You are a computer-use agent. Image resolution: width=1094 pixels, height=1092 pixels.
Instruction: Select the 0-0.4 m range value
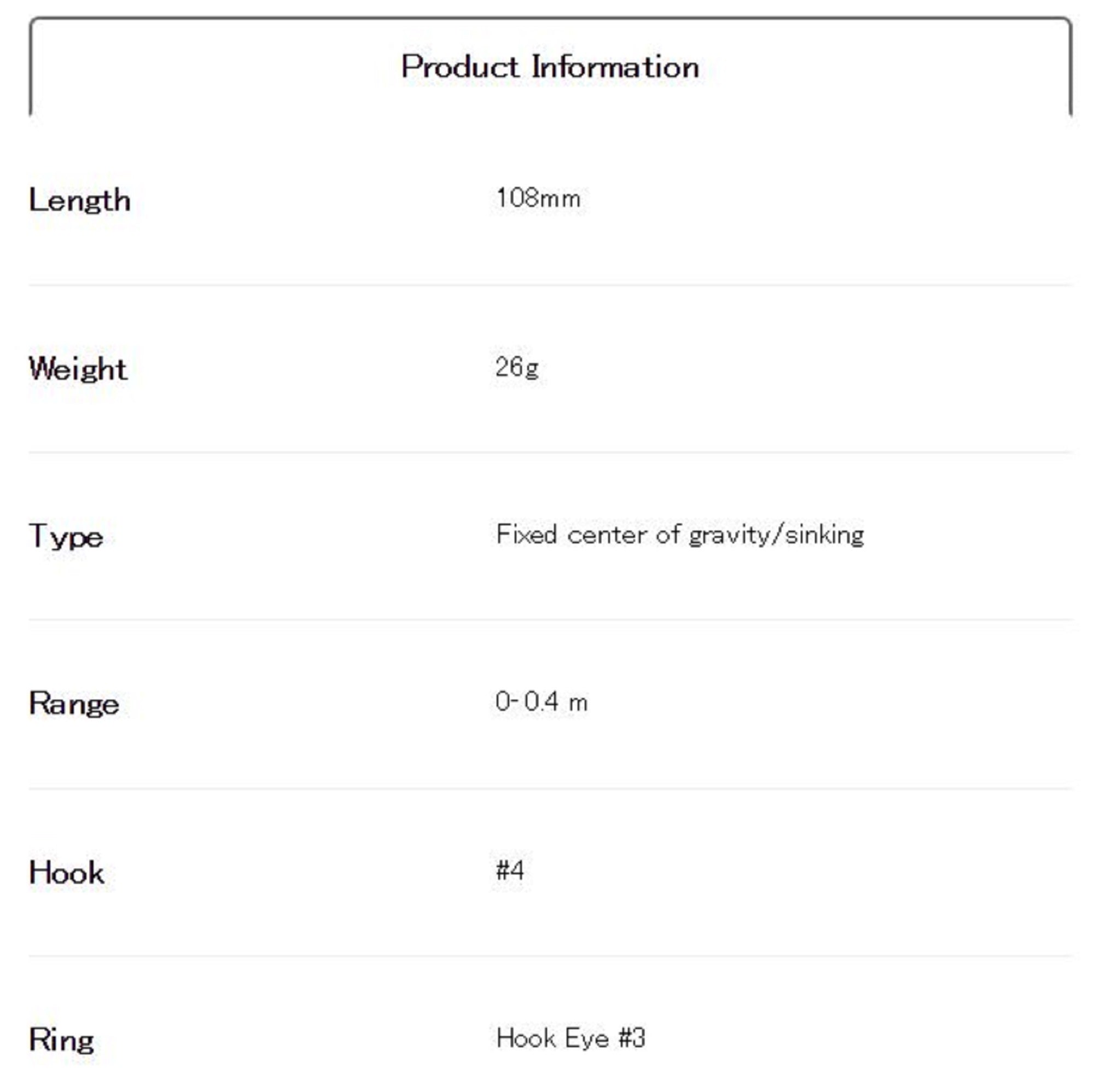click(542, 702)
